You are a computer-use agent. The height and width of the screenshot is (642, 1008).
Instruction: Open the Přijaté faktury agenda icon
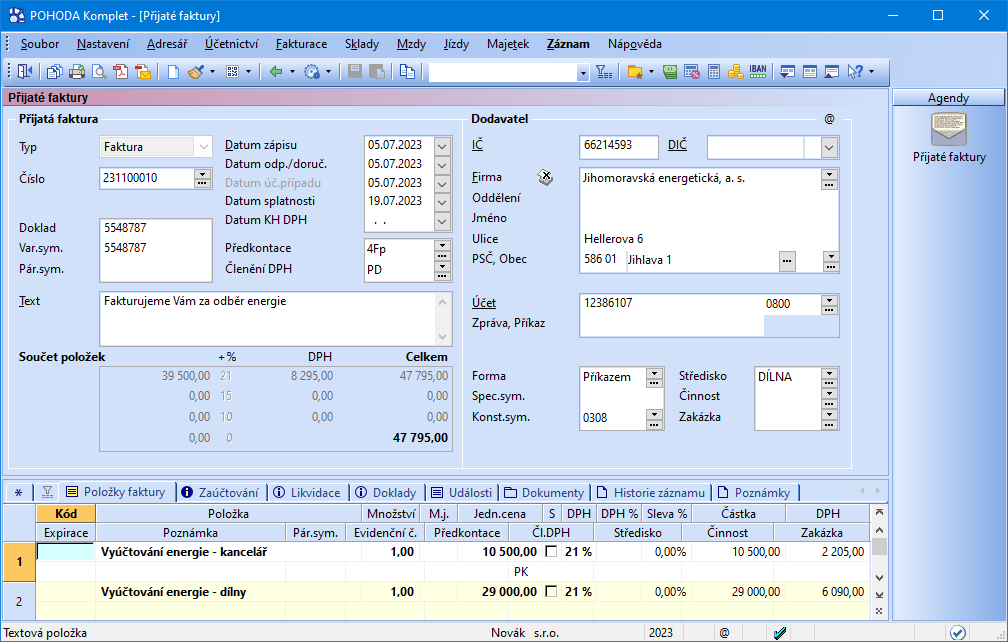pos(949,129)
